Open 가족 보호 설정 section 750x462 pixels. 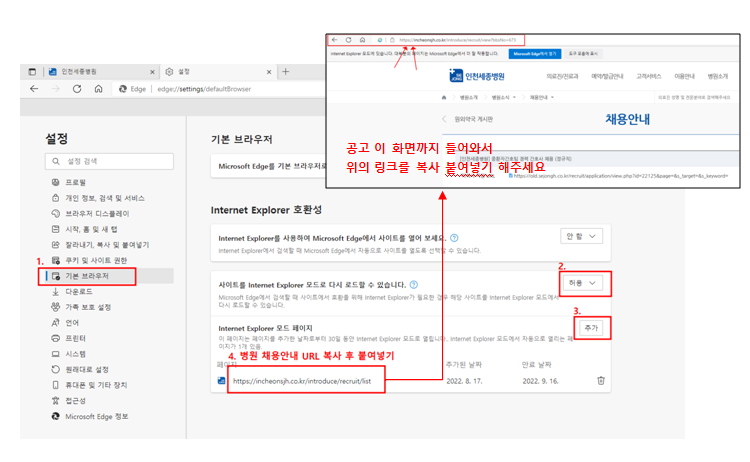tap(88, 307)
